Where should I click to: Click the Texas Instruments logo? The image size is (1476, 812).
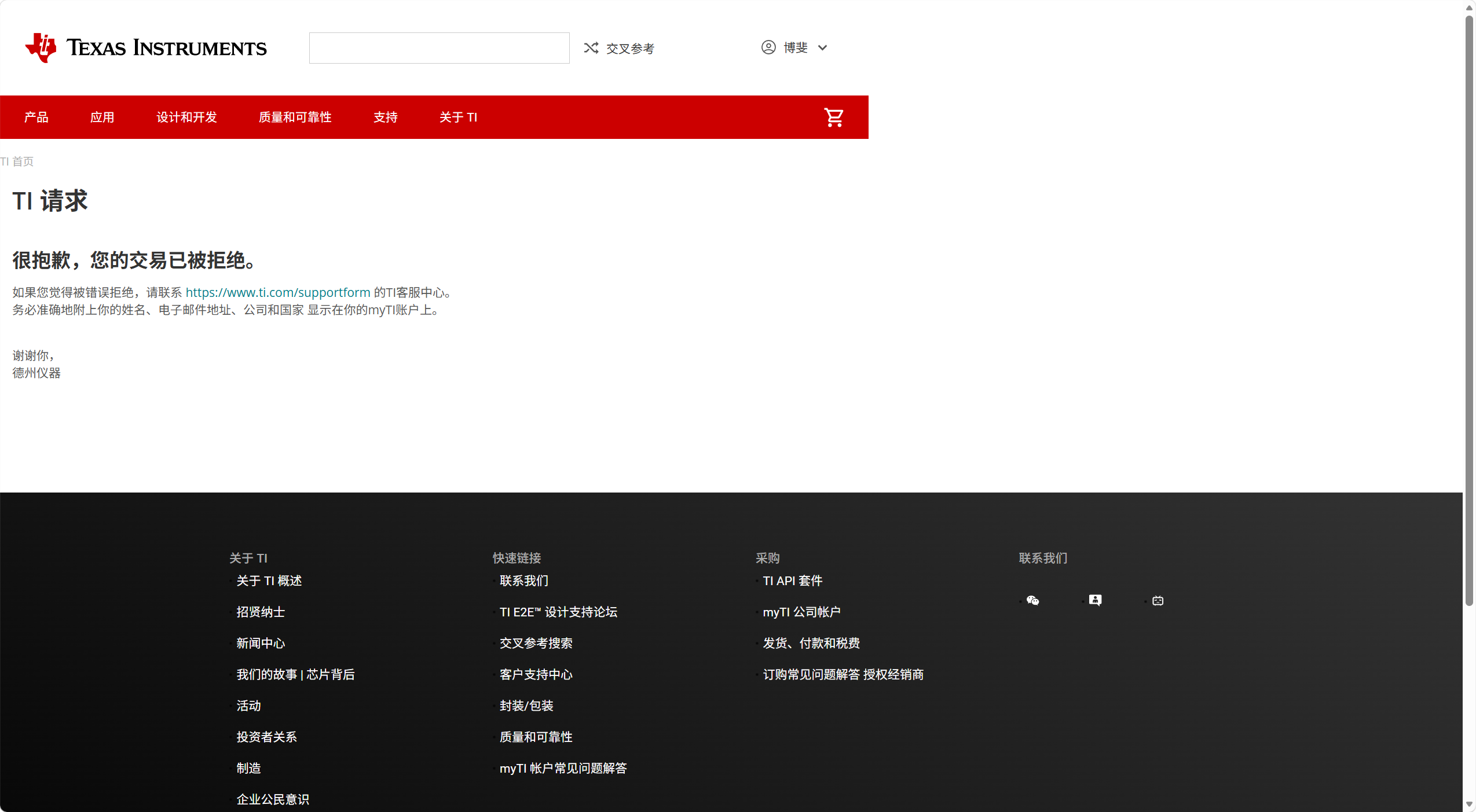pos(146,47)
